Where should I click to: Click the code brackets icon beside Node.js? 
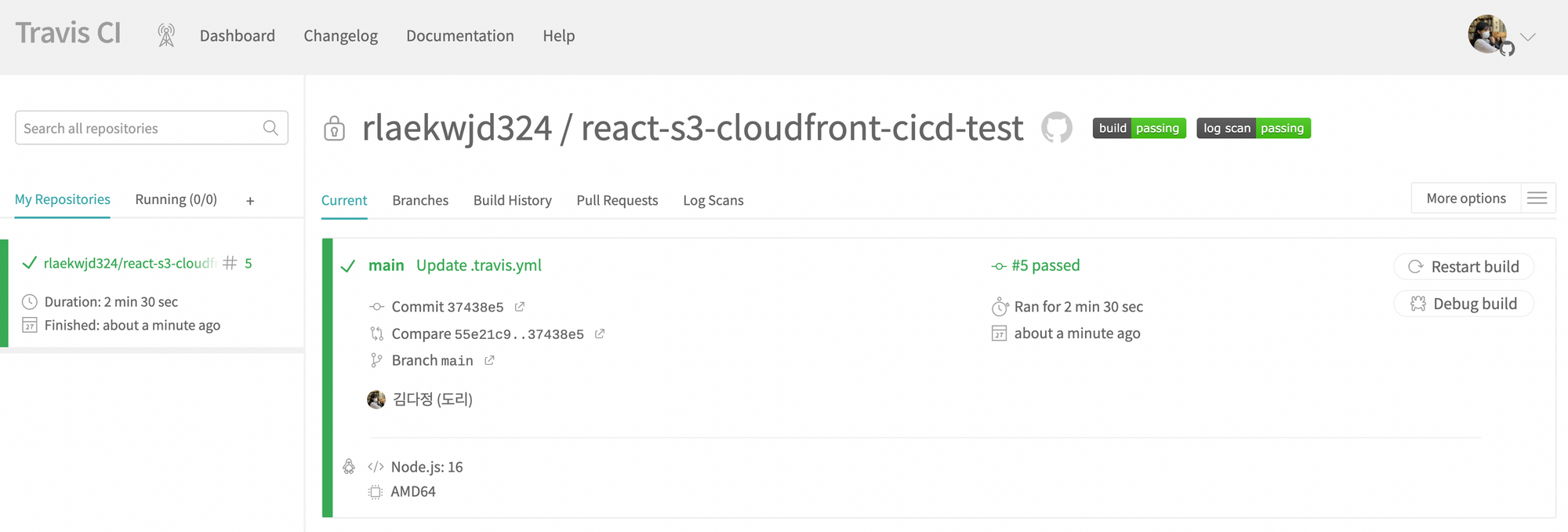[x=376, y=467]
